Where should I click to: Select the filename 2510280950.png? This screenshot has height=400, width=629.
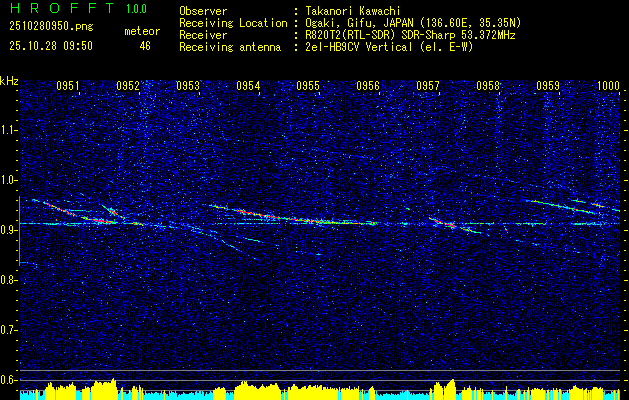(51, 27)
